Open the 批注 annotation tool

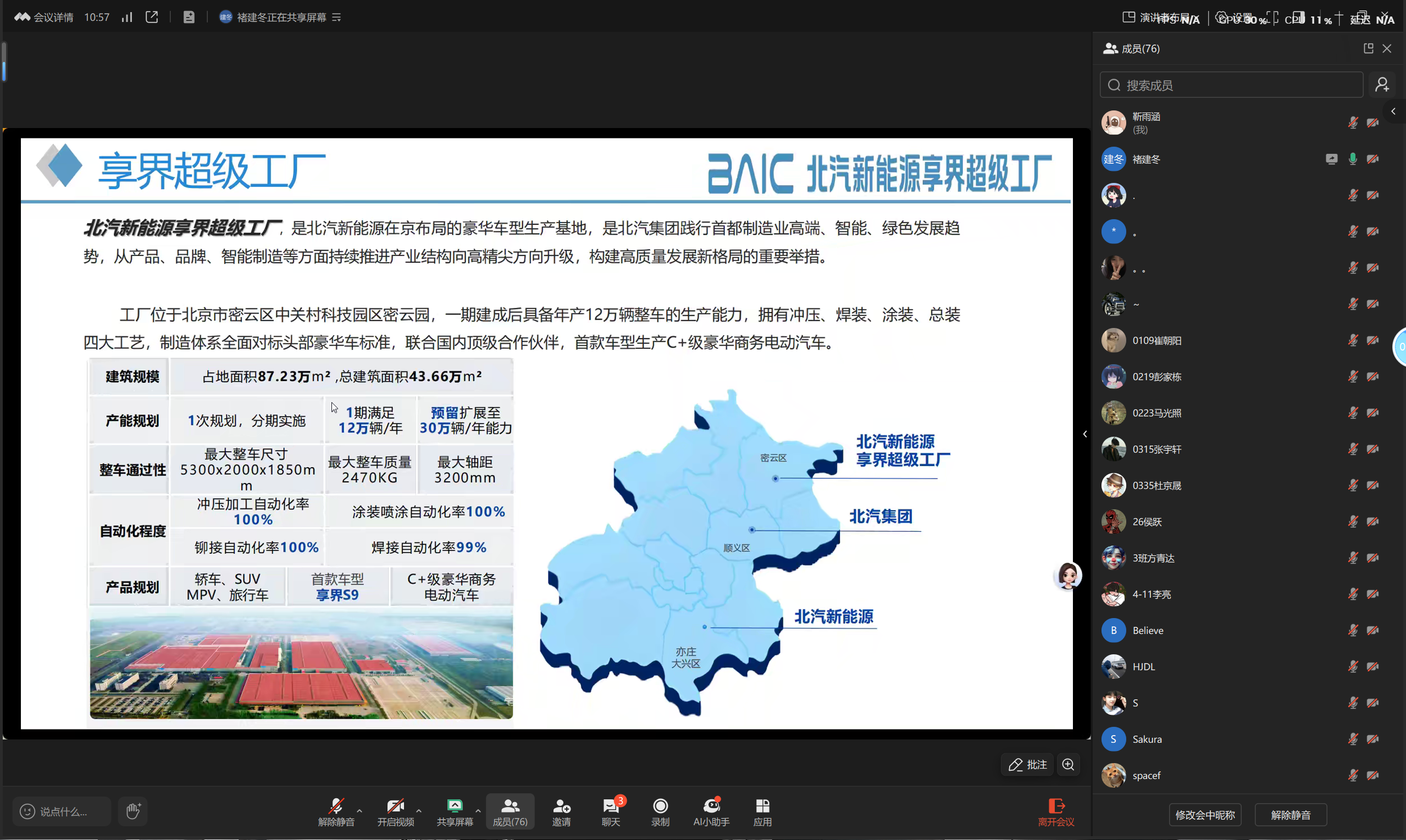tap(1027, 764)
